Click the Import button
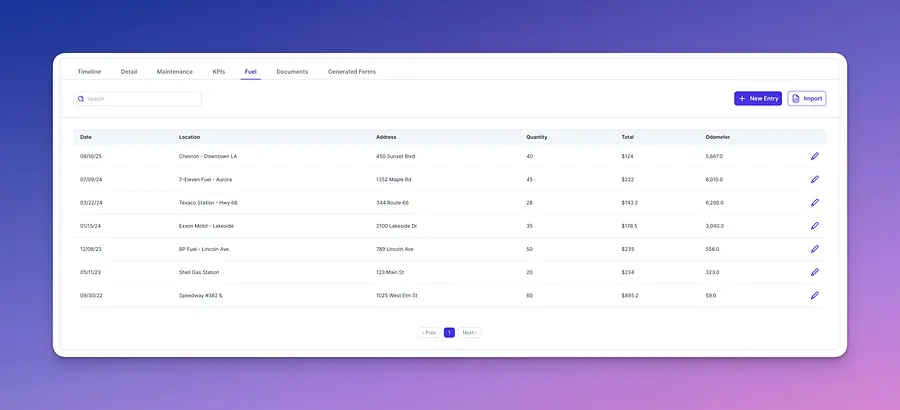 coord(806,99)
